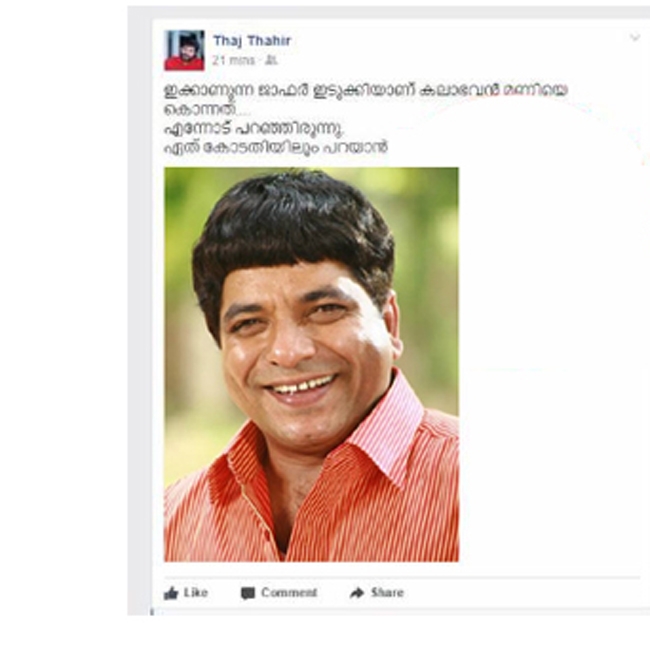The image size is (650, 646).
Task: Click the Share text label
Action: pos(387,593)
